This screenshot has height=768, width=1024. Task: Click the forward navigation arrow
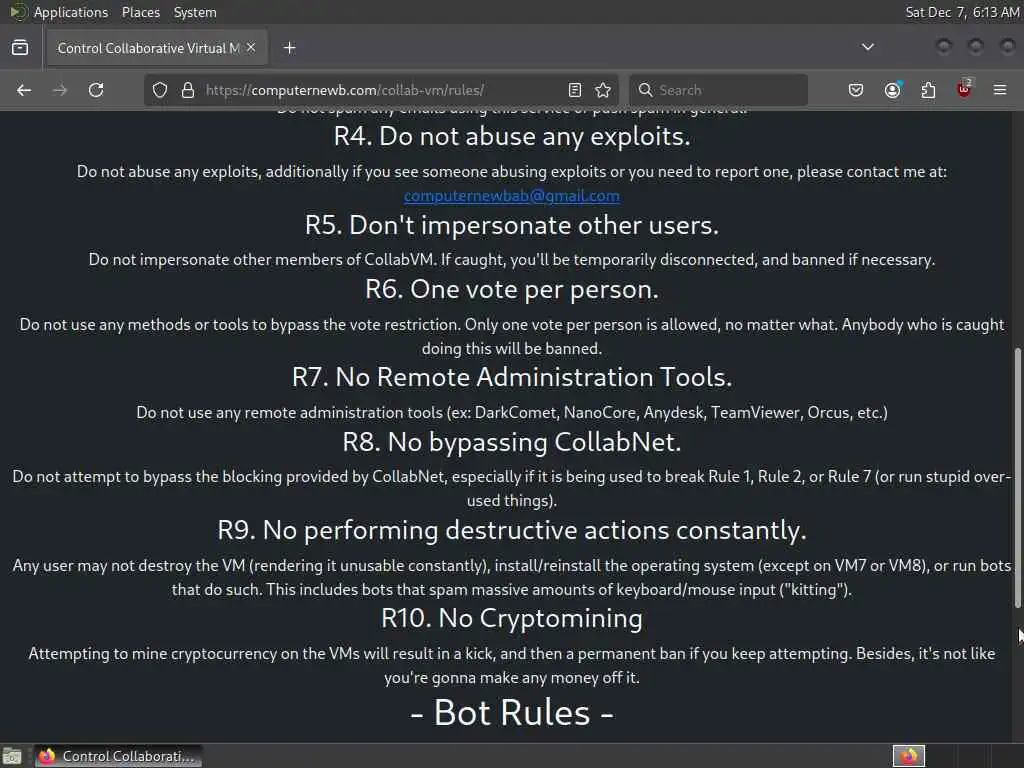click(x=59, y=90)
